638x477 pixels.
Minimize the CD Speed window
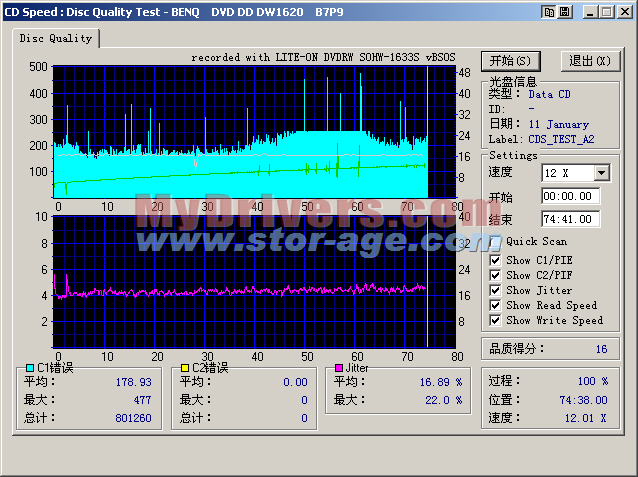(x=590, y=11)
